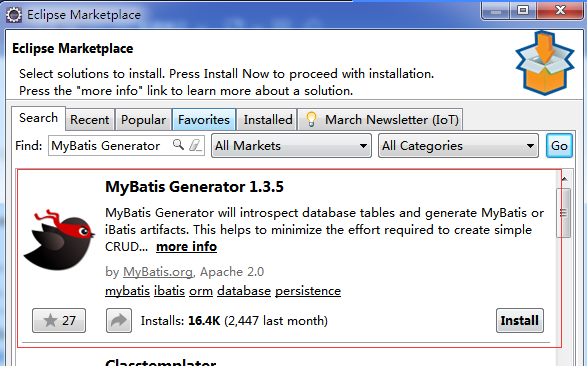The image size is (587, 366).
Task: Click the Apache 2.0 license text
Action: pos(232,272)
